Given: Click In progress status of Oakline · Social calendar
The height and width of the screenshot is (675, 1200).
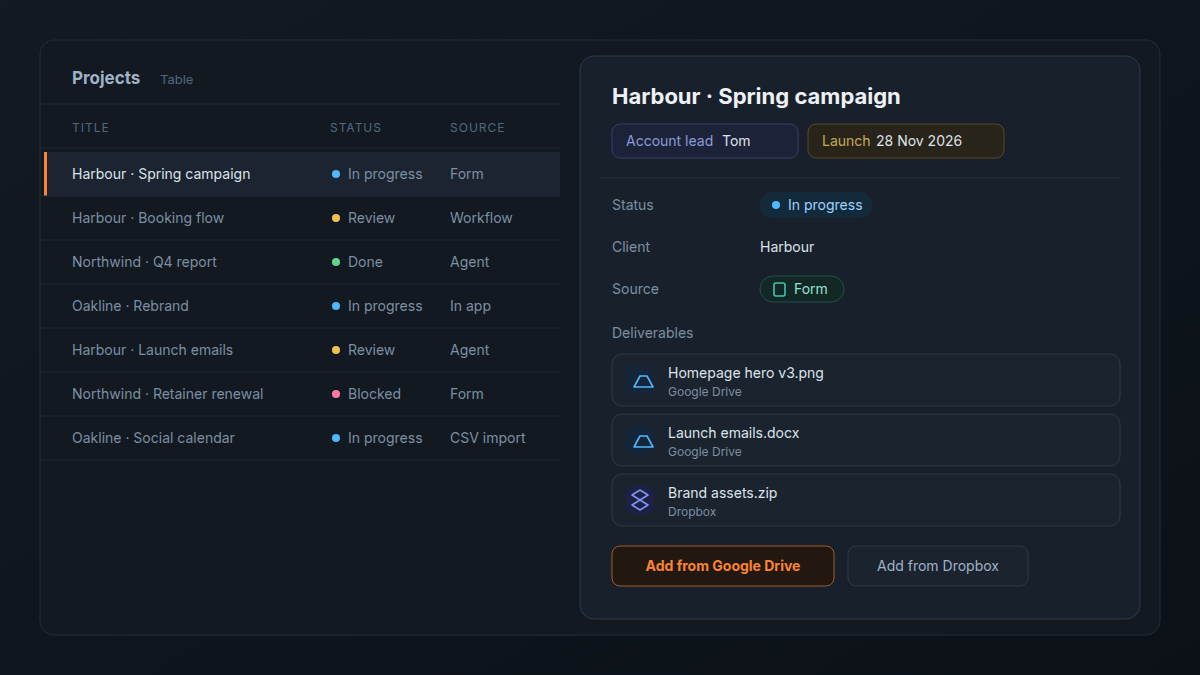Looking at the screenshot, I should pos(378,438).
